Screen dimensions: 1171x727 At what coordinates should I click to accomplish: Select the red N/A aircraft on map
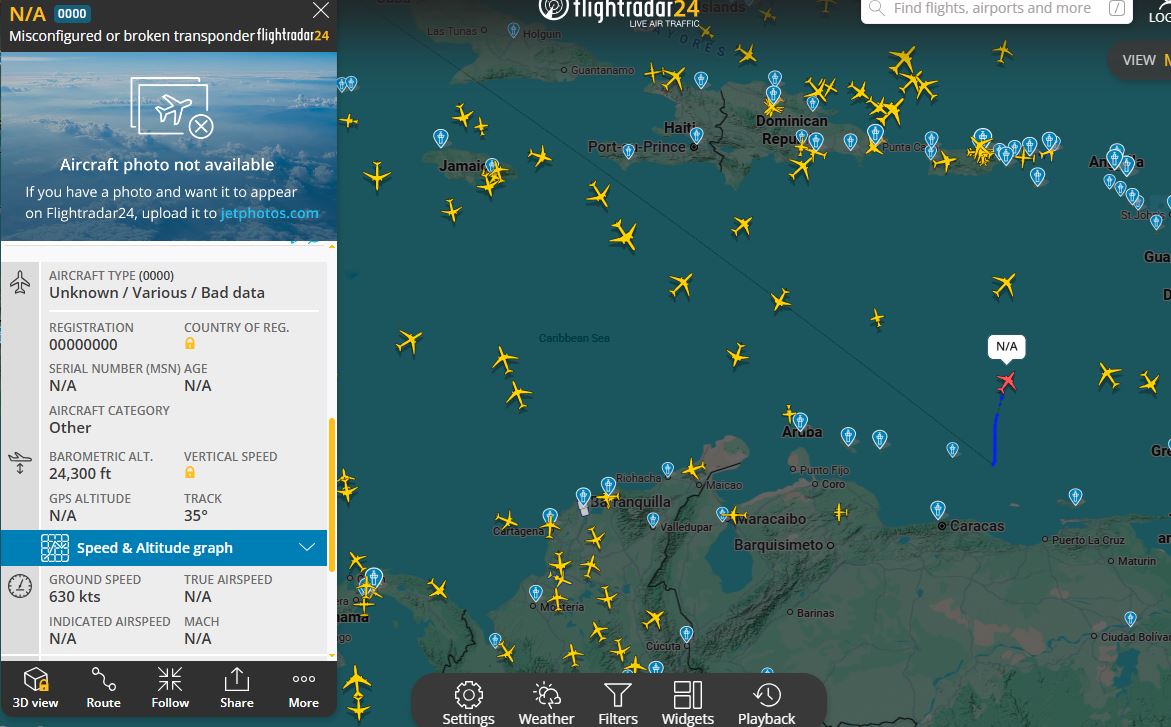click(x=1006, y=382)
